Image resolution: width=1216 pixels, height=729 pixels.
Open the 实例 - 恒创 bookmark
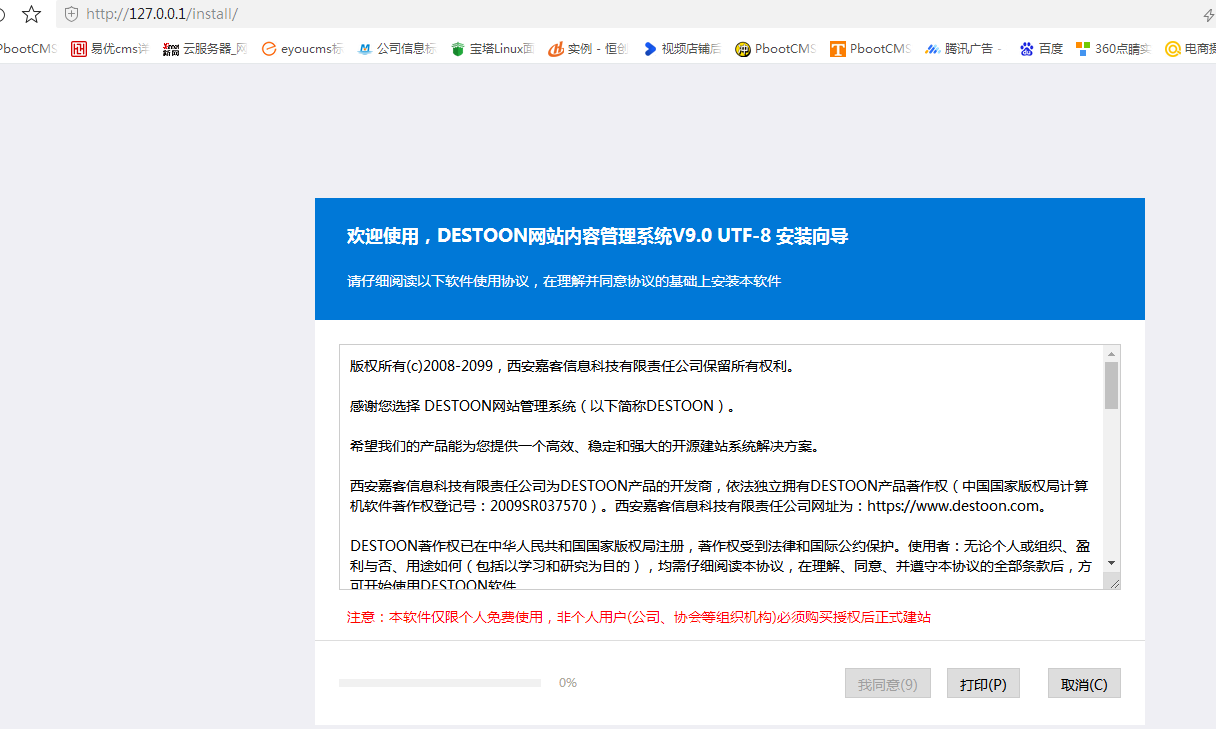coord(588,48)
